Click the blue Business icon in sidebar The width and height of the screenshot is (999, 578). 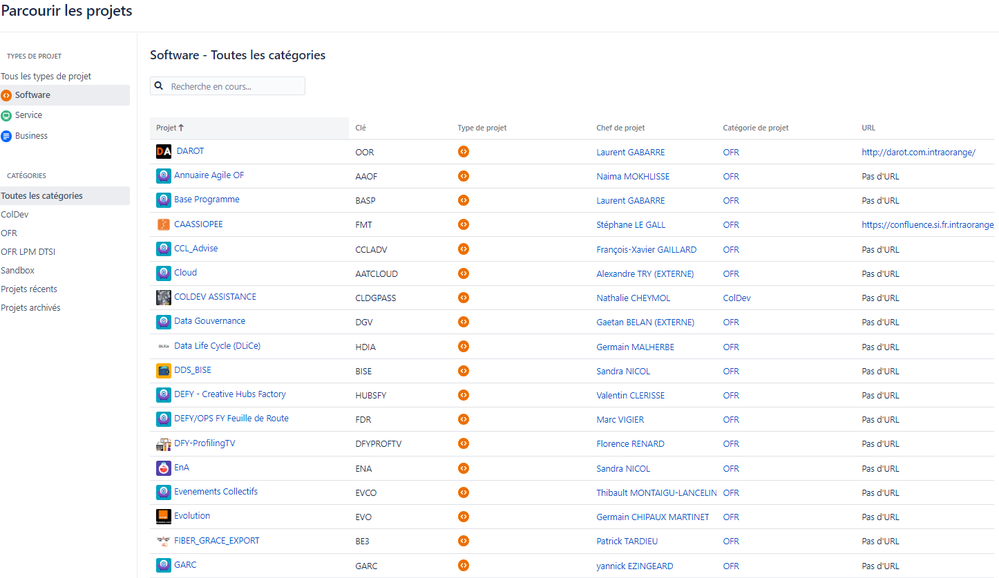6,136
